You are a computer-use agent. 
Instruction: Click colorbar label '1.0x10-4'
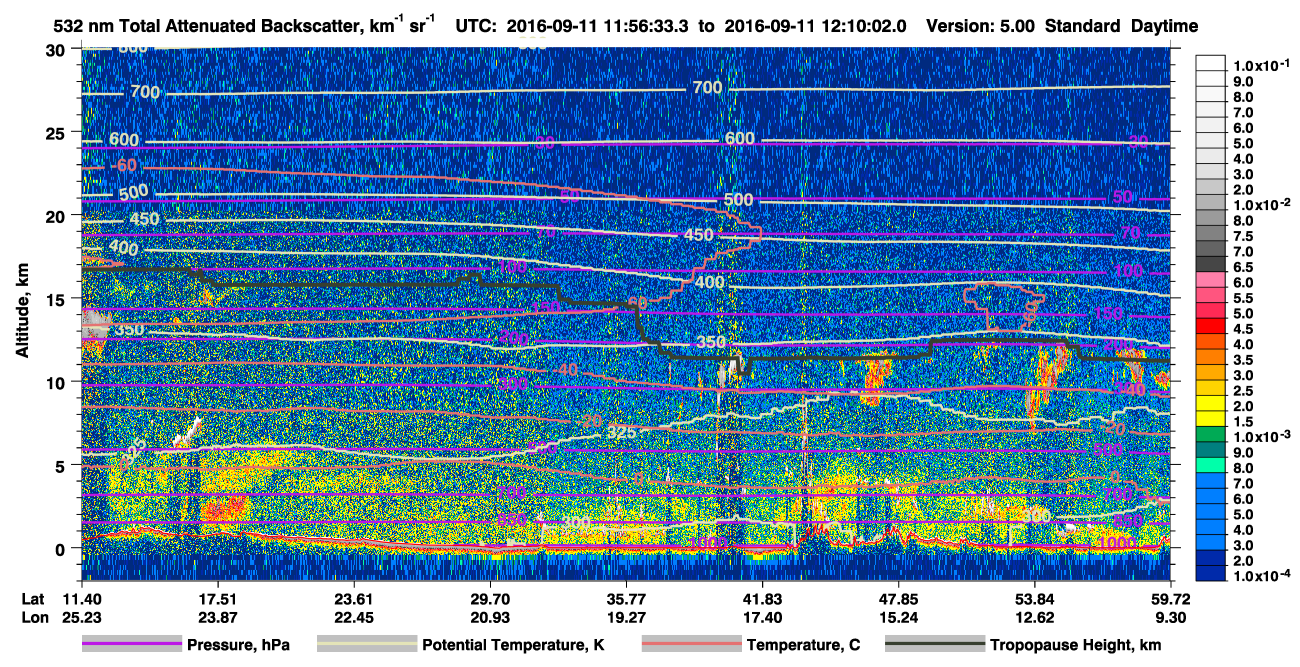[1262, 576]
